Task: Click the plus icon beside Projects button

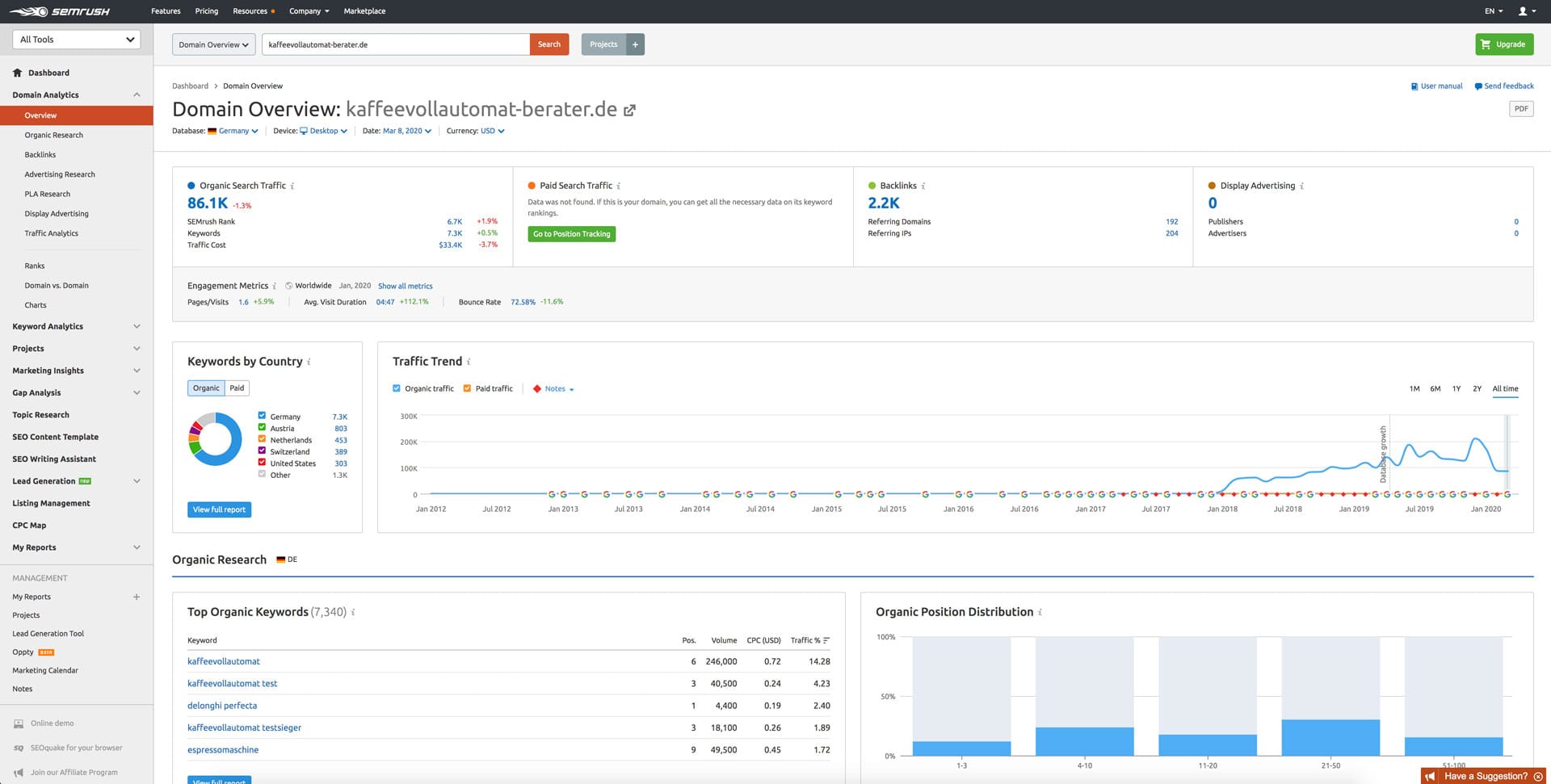Action: 635,44
